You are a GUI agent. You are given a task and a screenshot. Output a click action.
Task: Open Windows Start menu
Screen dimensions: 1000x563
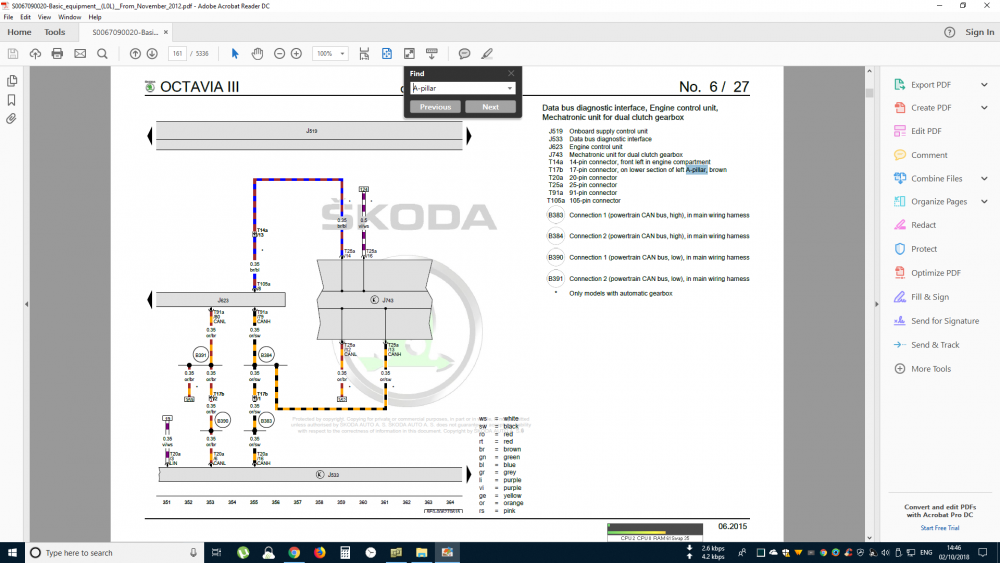(x=12, y=553)
